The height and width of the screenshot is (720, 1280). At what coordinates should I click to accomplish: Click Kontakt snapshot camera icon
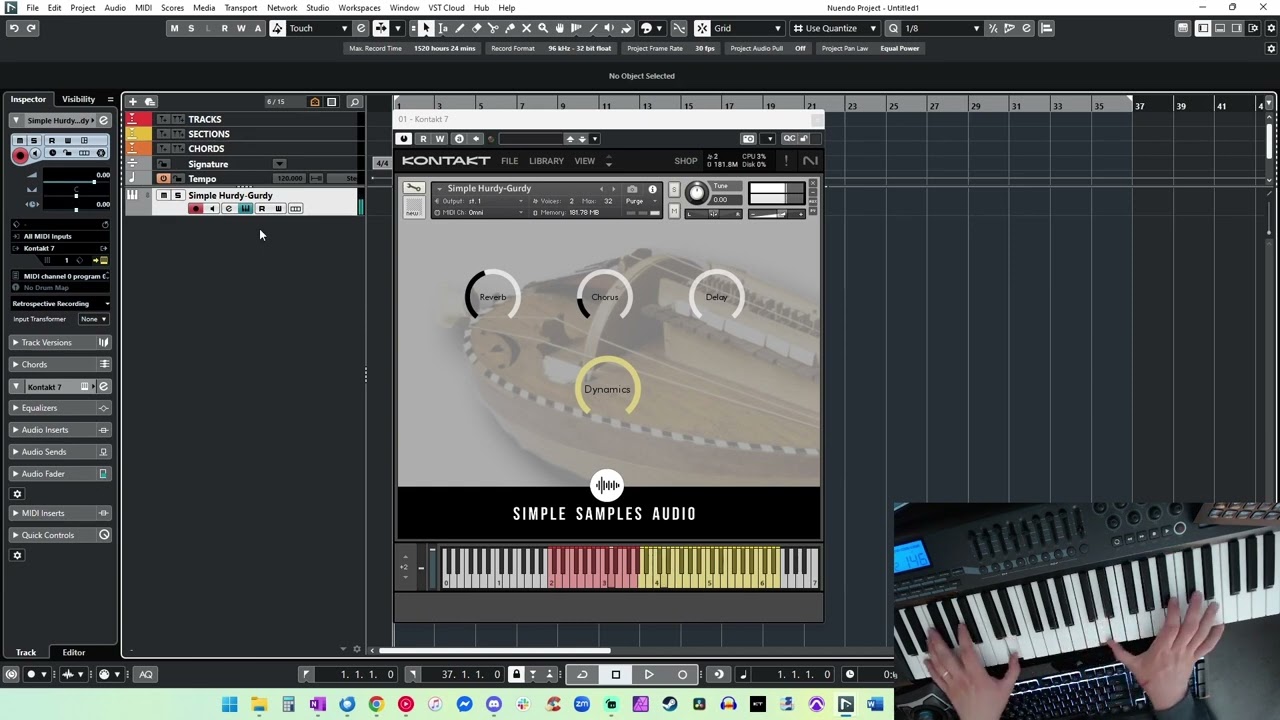coord(631,189)
